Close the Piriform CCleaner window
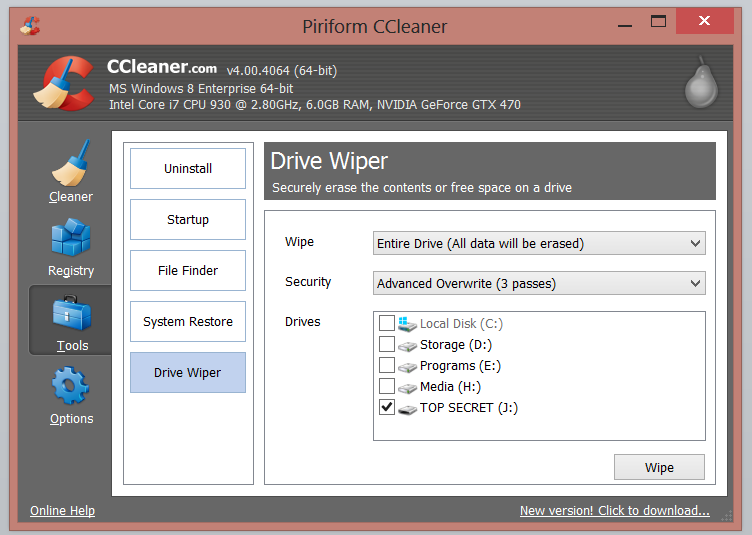 coord(705,21)
